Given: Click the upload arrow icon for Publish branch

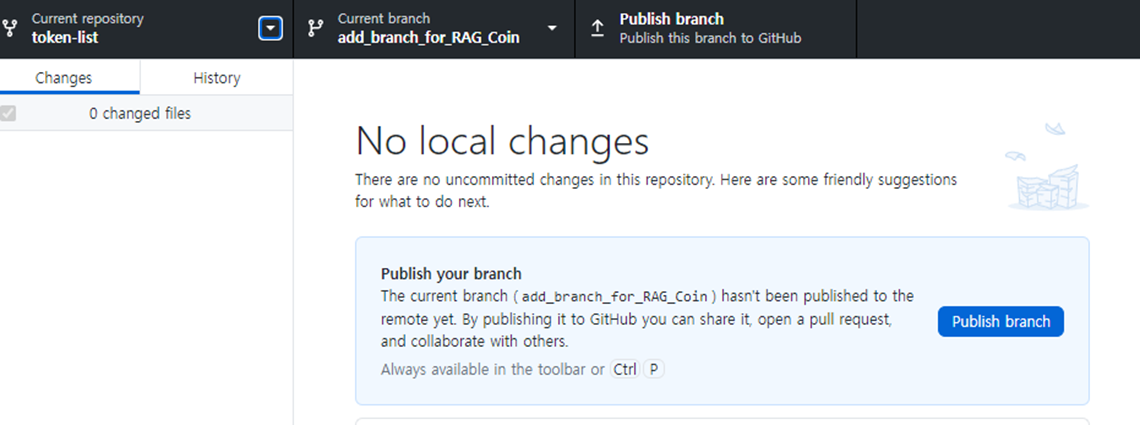Looking at the screenshot, I should [597, 28].
